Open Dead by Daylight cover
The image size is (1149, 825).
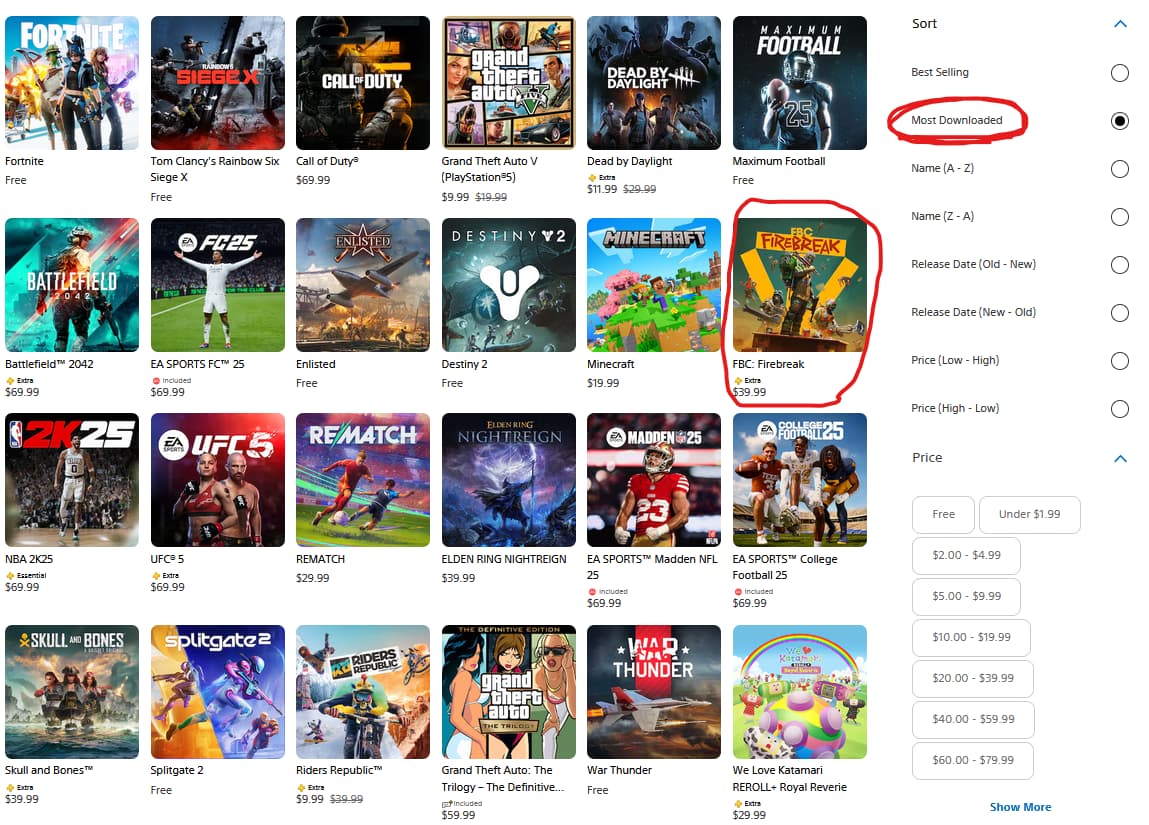[654, 83]
